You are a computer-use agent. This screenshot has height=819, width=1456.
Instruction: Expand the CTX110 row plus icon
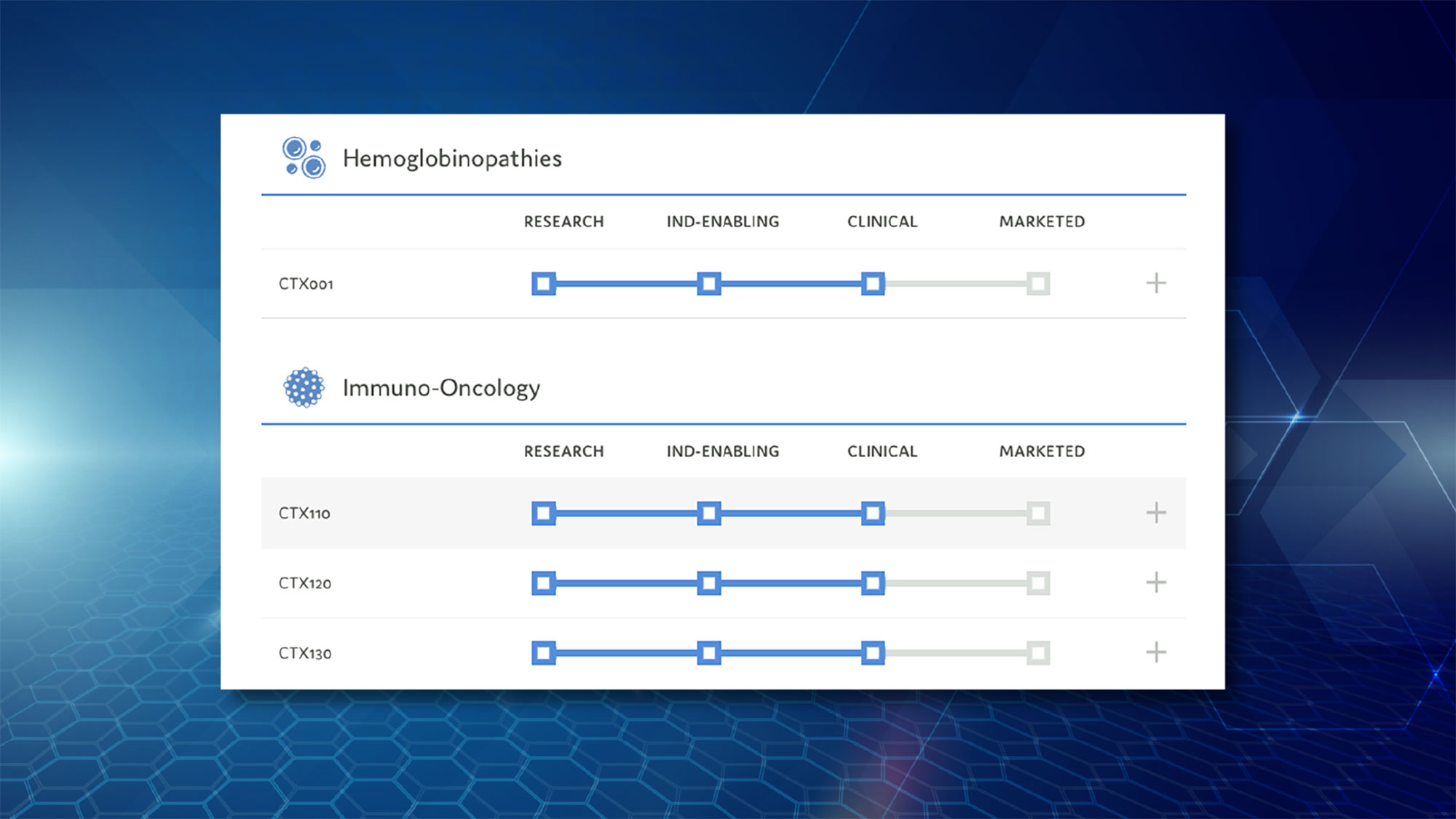[x=1156, y=513]
